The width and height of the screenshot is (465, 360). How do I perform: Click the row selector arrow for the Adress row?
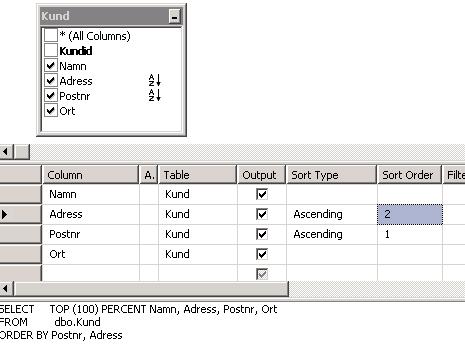(x=4, y=214)
